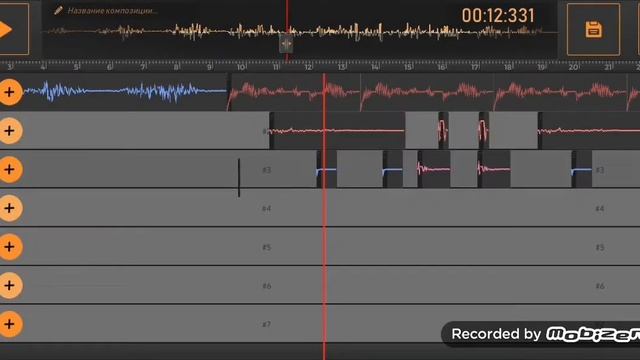Viewport: 640px width, 360px height.
Task: Select the red clip under ruler mark 19 on track one
Action: (560, 92)
